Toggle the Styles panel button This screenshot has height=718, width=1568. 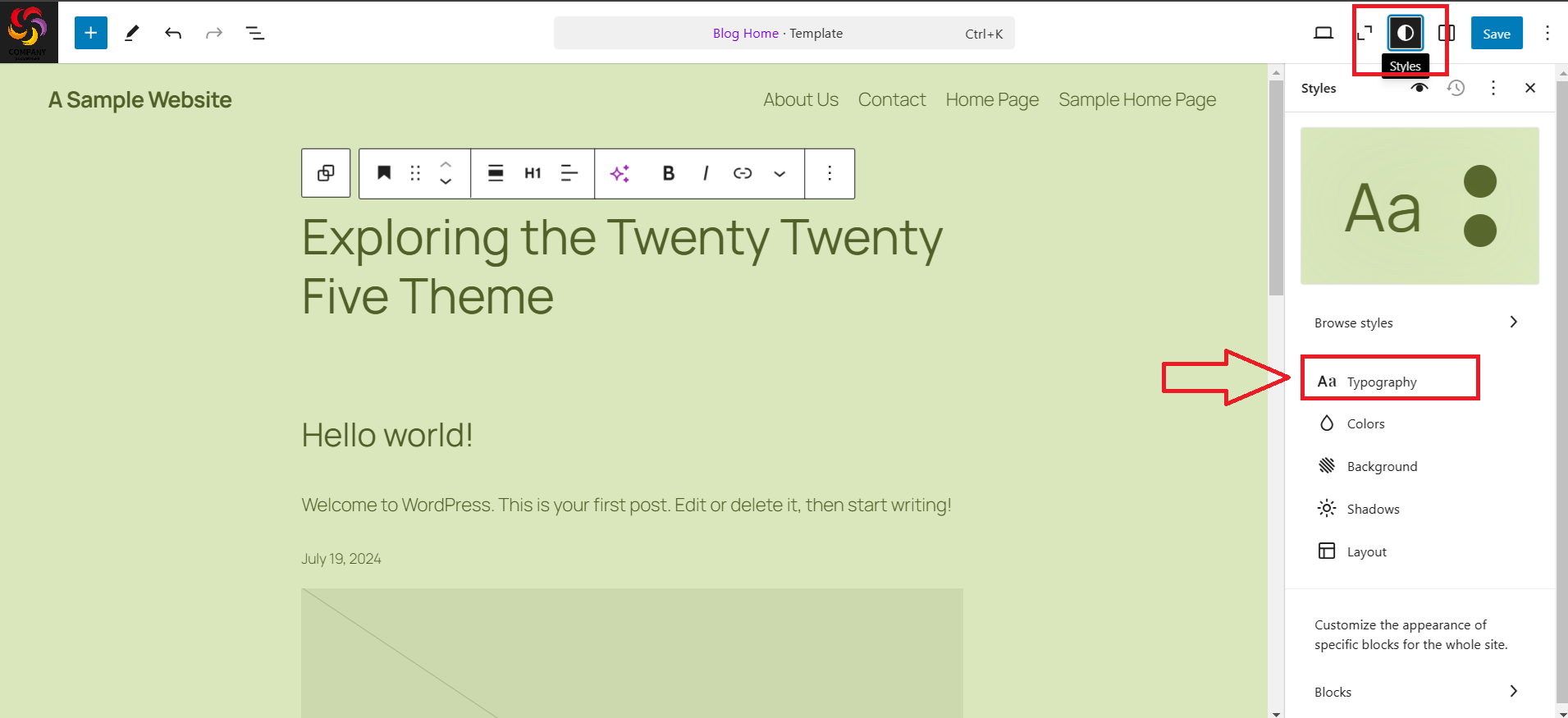1406,33
